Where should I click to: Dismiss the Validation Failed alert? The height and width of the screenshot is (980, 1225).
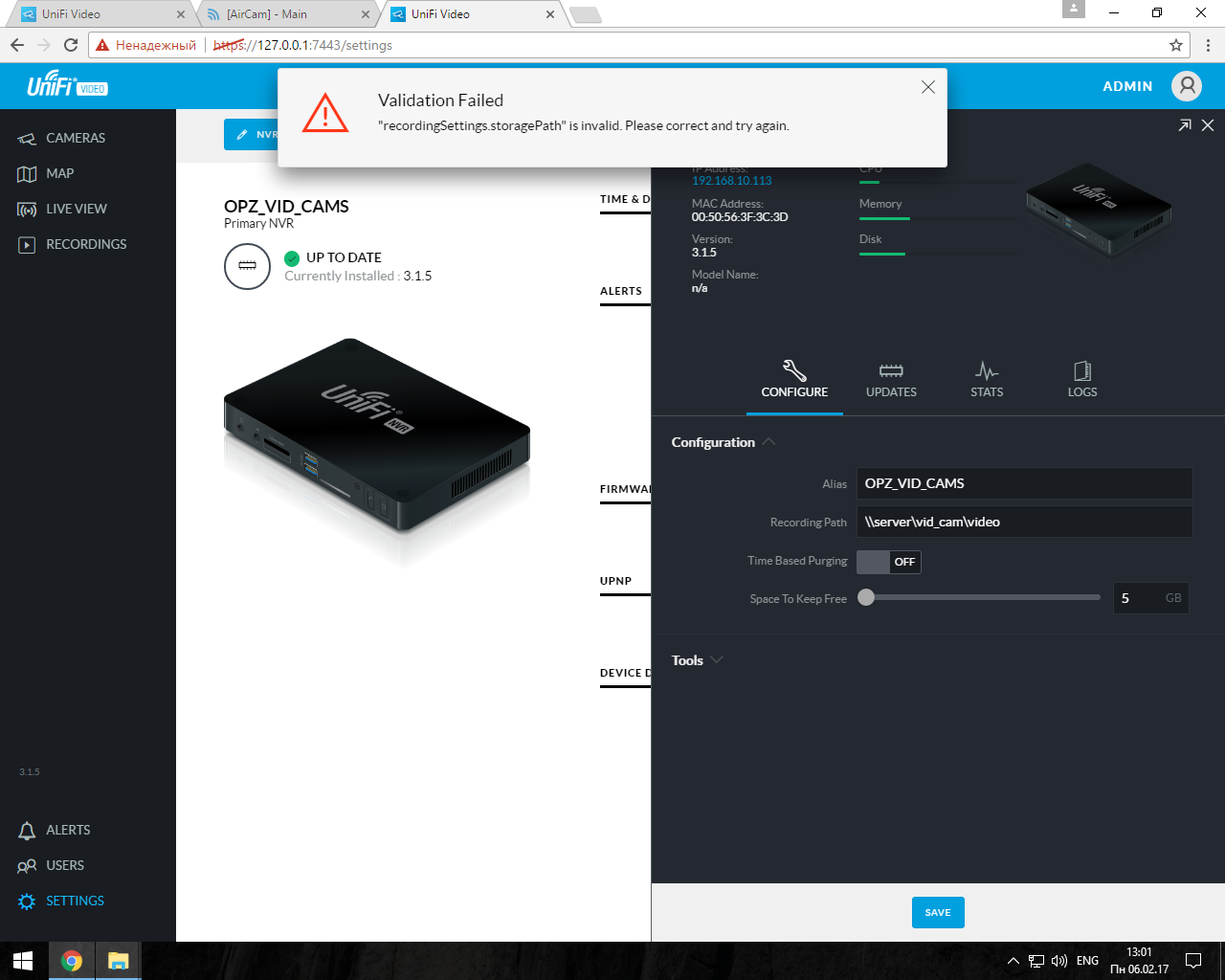[927, 87]
